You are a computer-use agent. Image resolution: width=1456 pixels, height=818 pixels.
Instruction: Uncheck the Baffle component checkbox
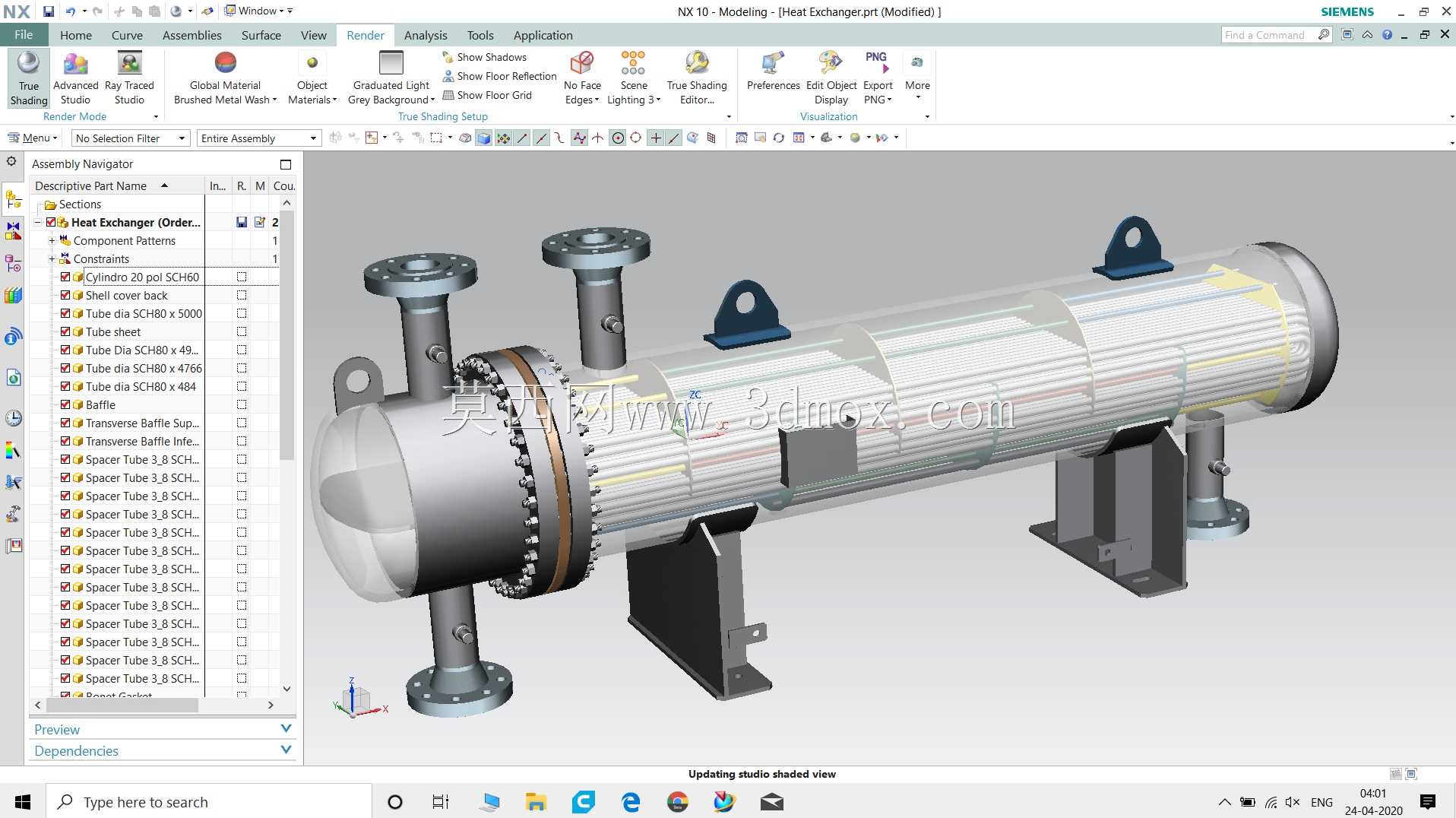[x=65, y=405]
